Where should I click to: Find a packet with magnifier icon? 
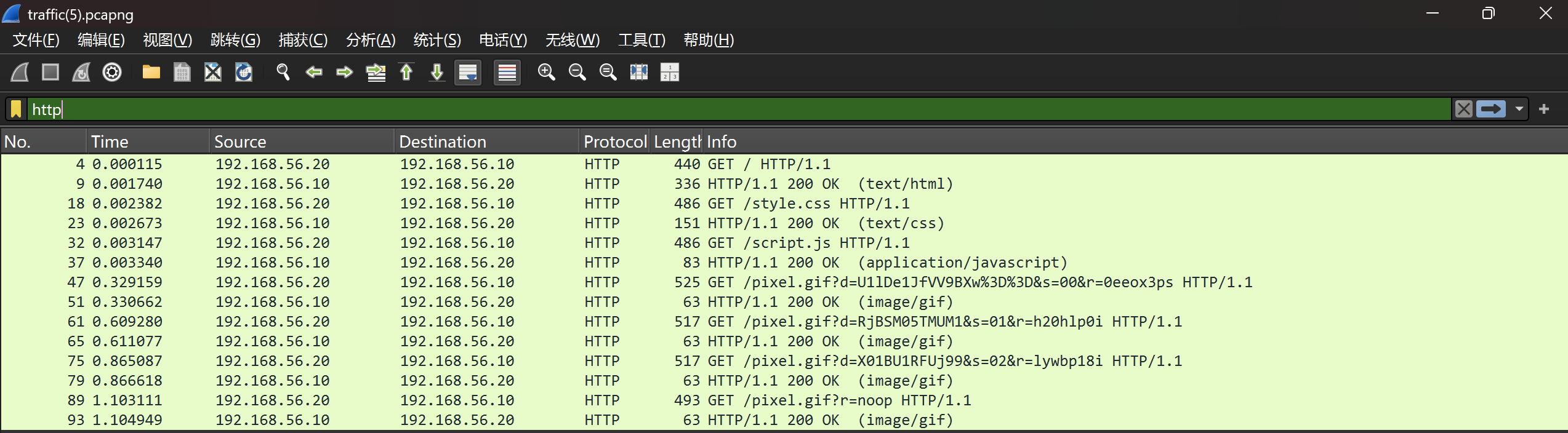coord(283,73)
